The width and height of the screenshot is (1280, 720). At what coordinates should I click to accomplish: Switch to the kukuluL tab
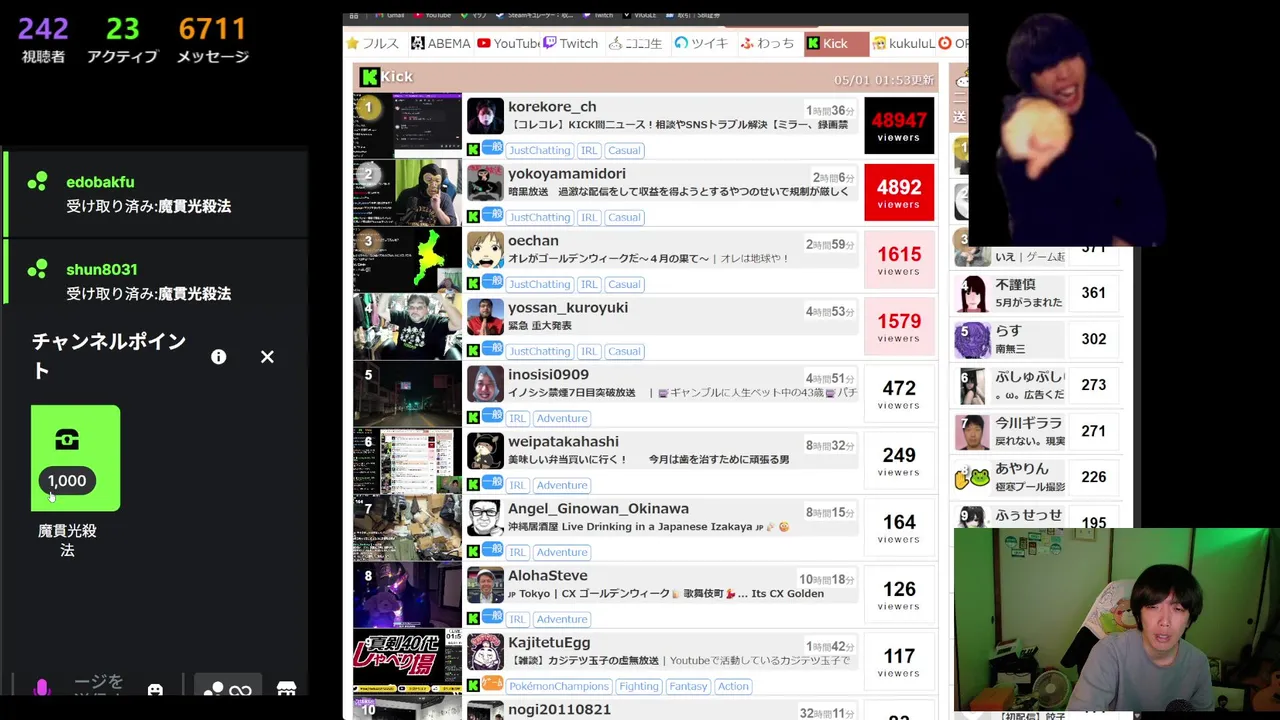click(x=904, y=43)
